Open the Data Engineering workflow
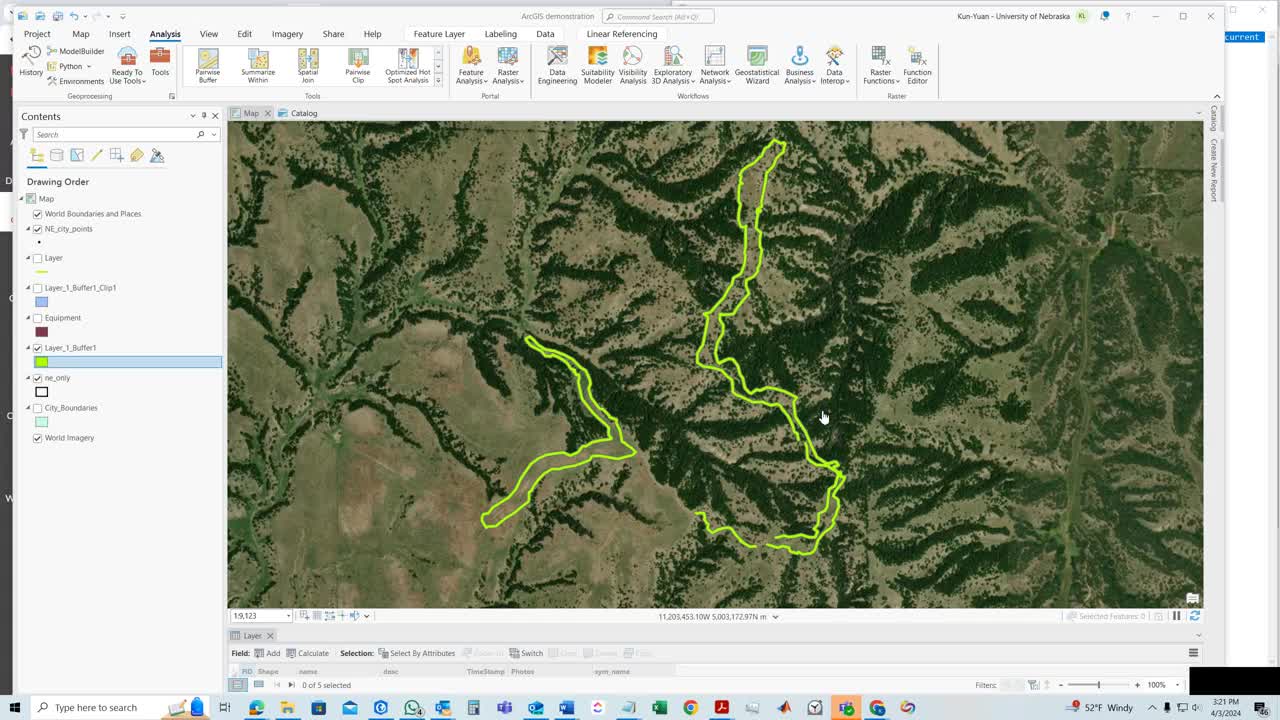Screen dimensions: 1280x720 pyautogui.click(x=557, y=66)
